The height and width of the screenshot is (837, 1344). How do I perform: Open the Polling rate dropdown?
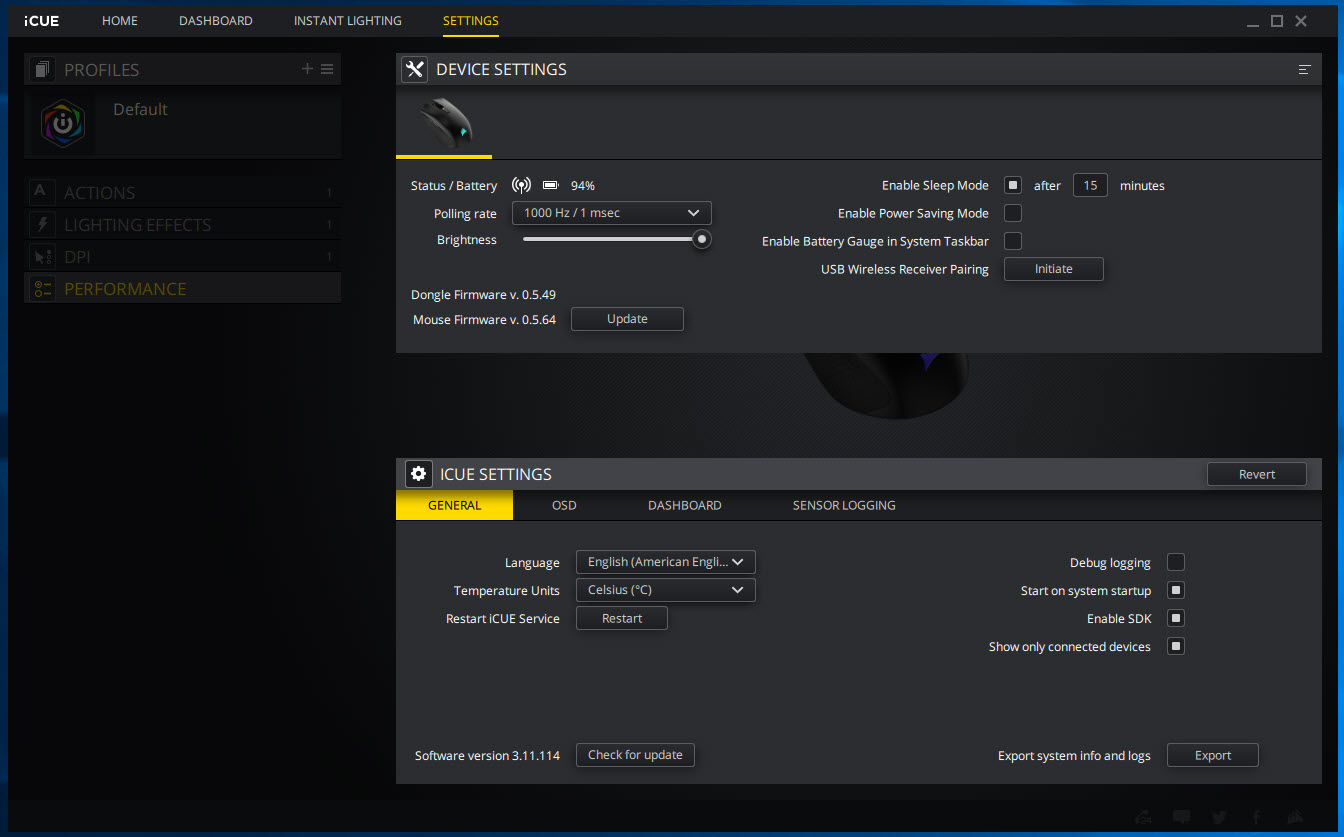point(612,213)
